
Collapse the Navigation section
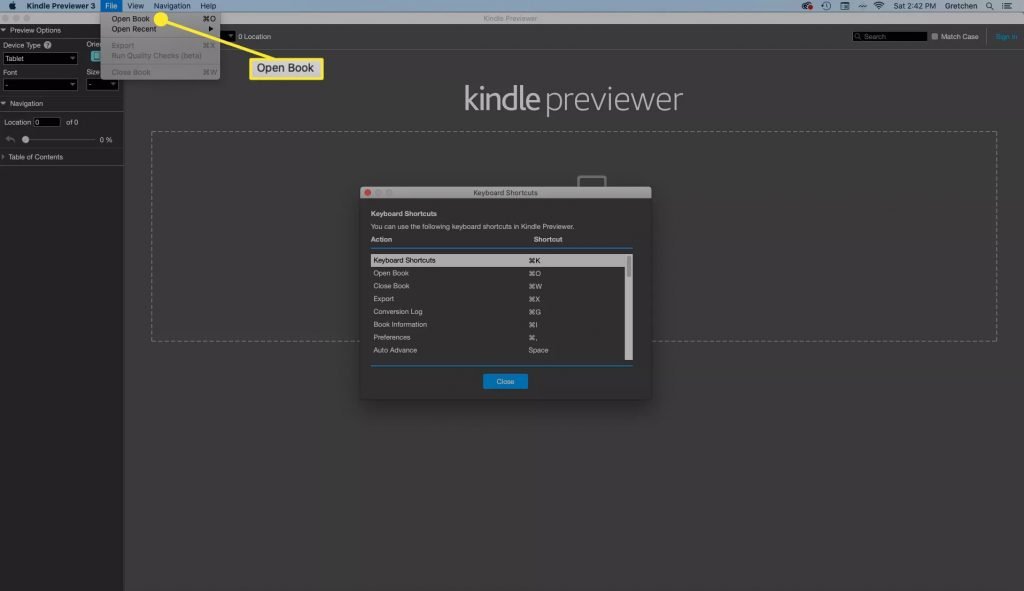4,103
